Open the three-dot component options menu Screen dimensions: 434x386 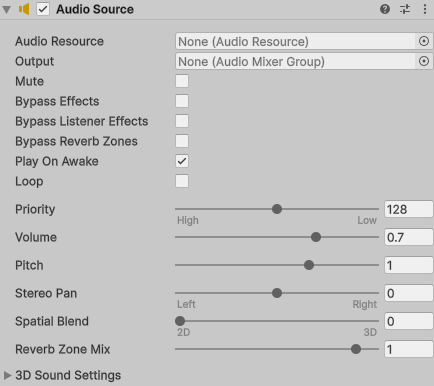click(x=425, y=9)
